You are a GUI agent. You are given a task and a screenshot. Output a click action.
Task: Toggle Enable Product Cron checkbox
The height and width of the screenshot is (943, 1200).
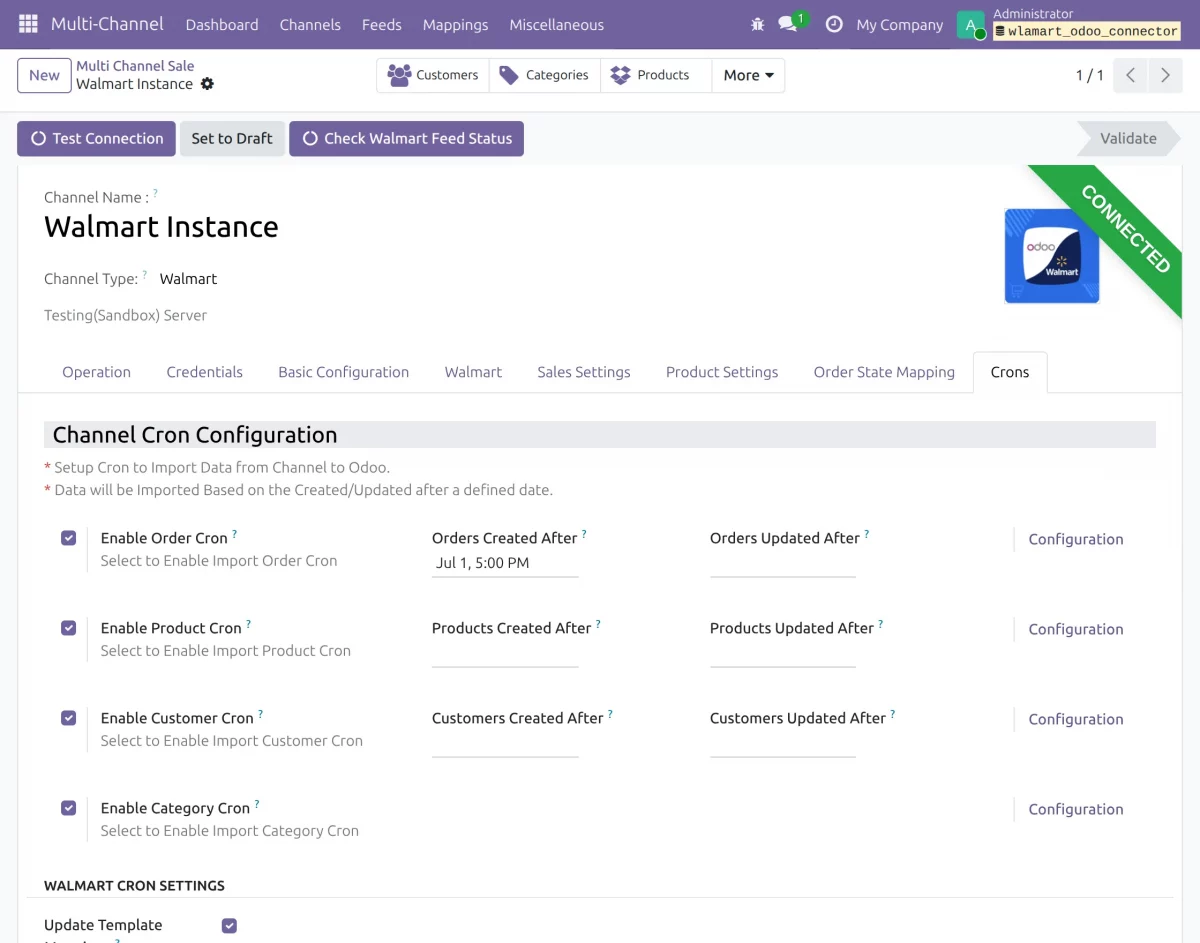click(x=68, y=628)
